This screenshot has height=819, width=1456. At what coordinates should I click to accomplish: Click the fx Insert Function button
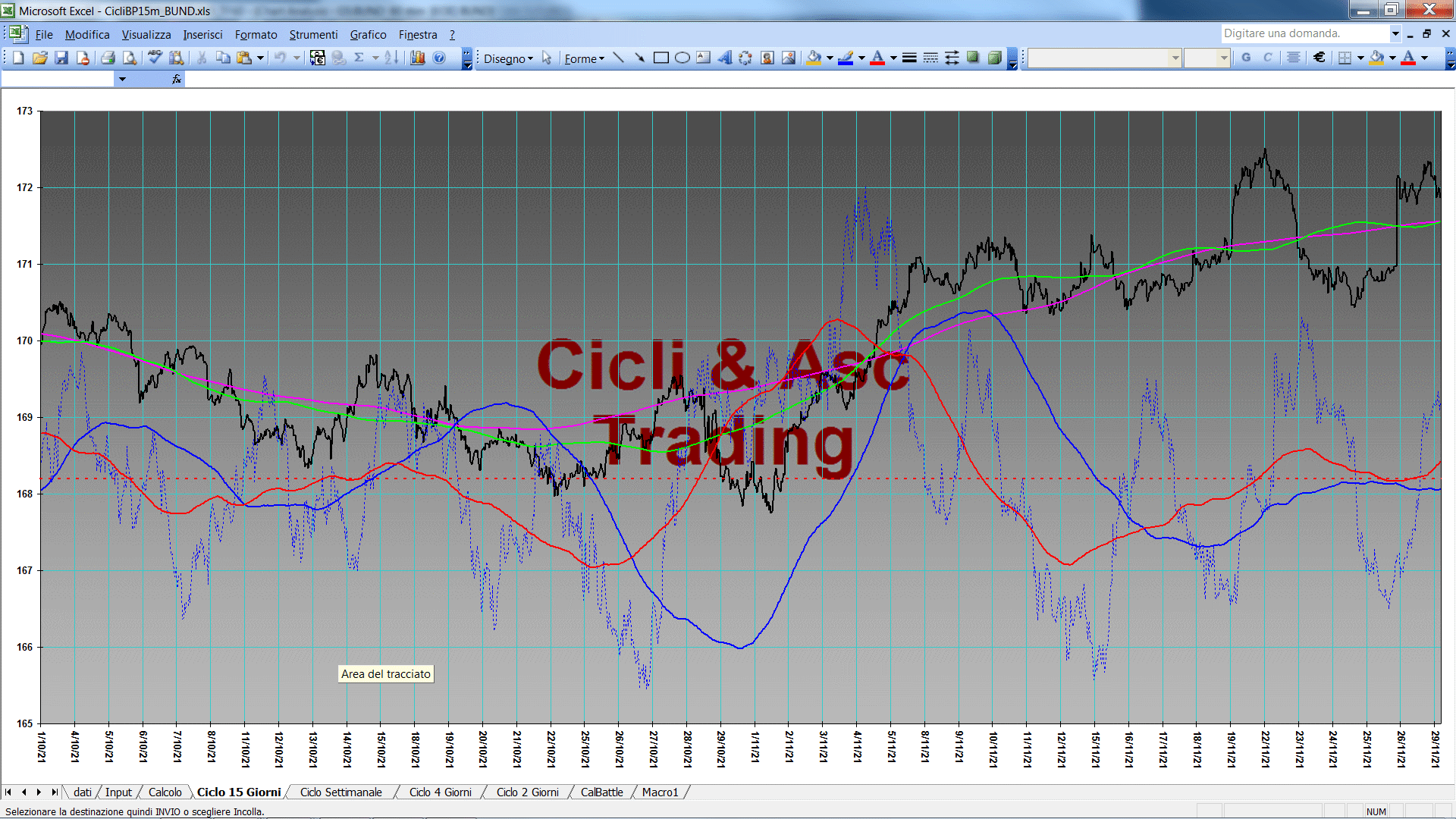[177, 79]
